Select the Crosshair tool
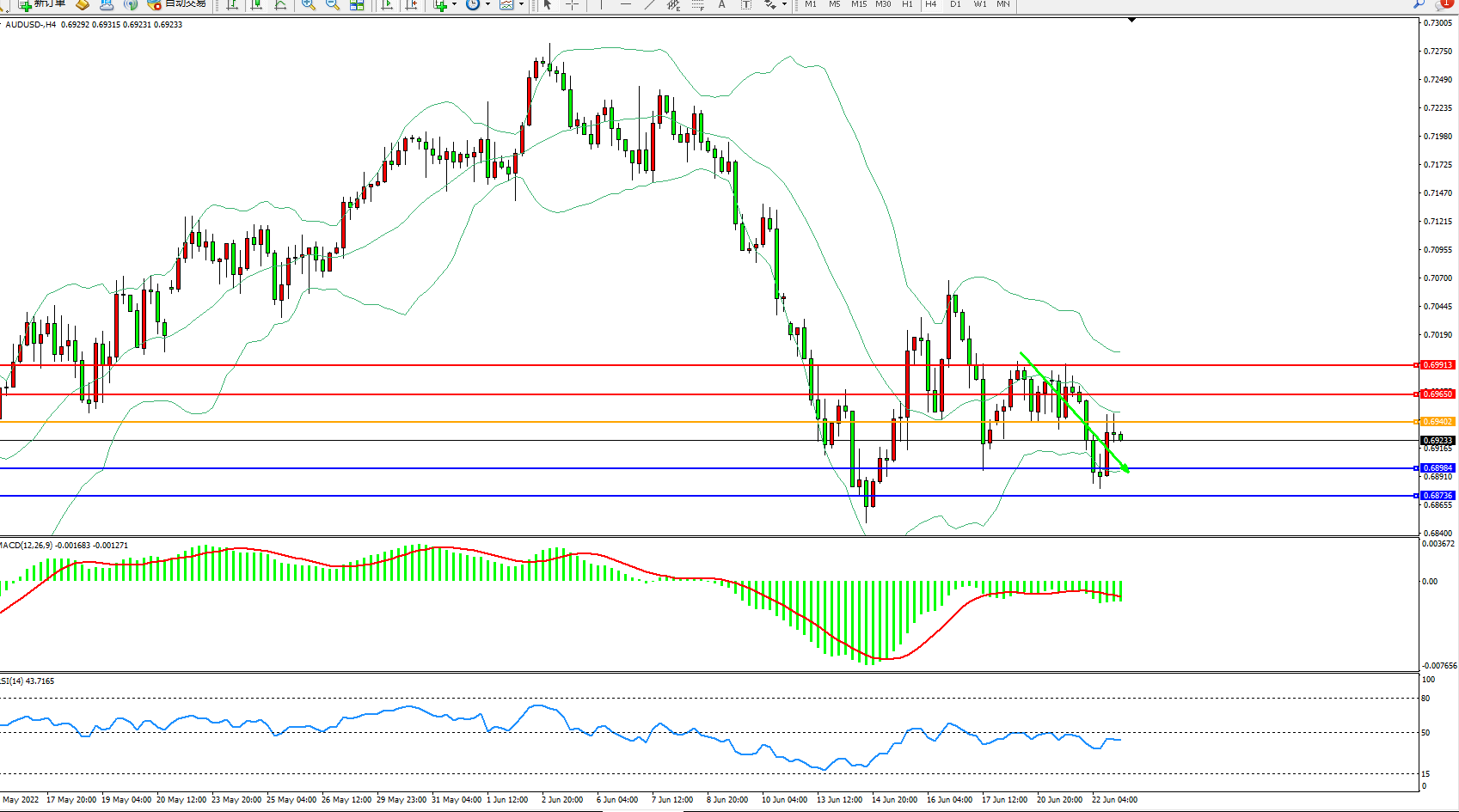Image resolution: width=1459 pixels, height=812 pixels. [572, 5]
